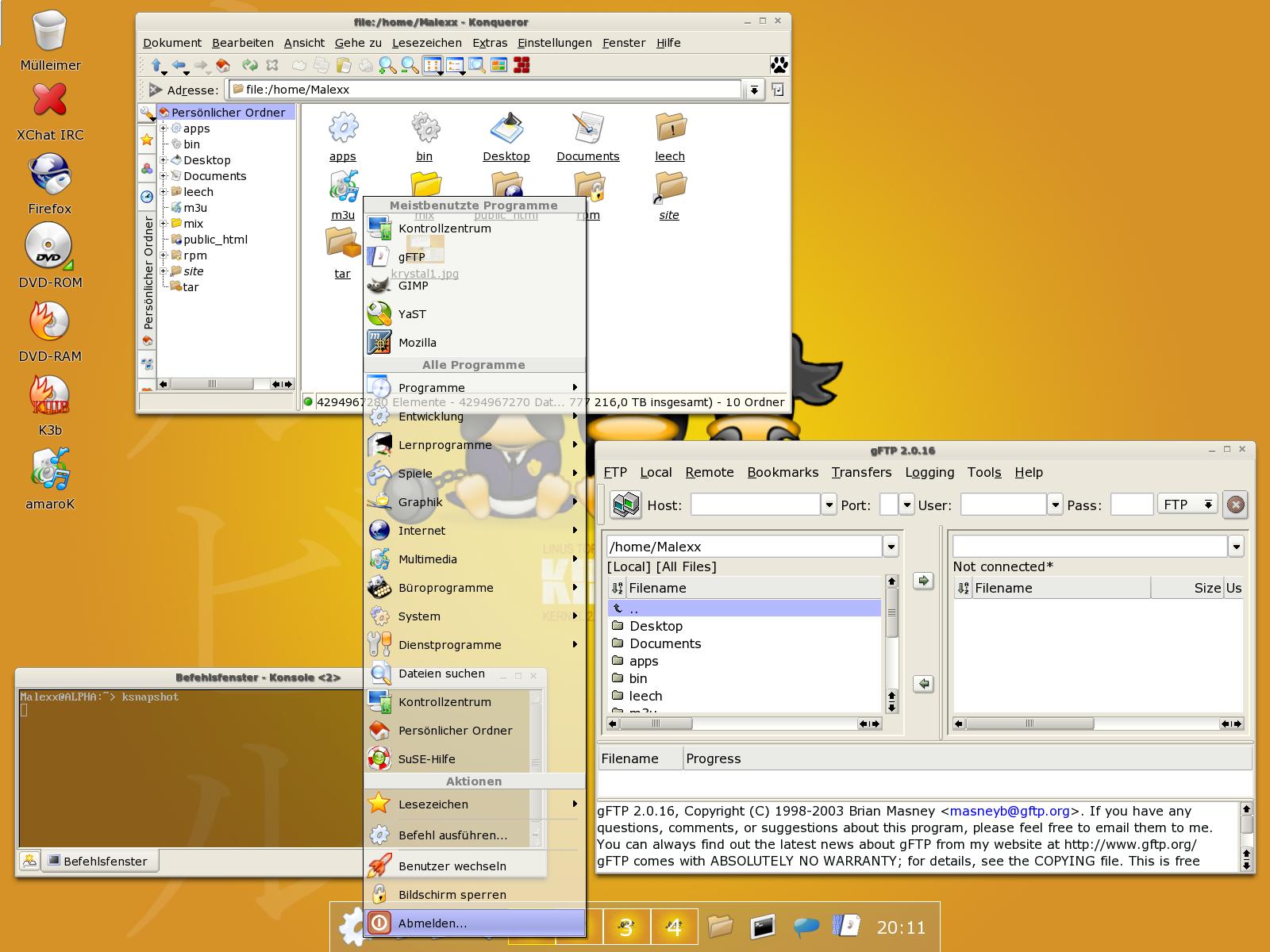Open the remote path dropdown in gFTP
This screenshot has width=1270, height=952.
[1236, 547]
